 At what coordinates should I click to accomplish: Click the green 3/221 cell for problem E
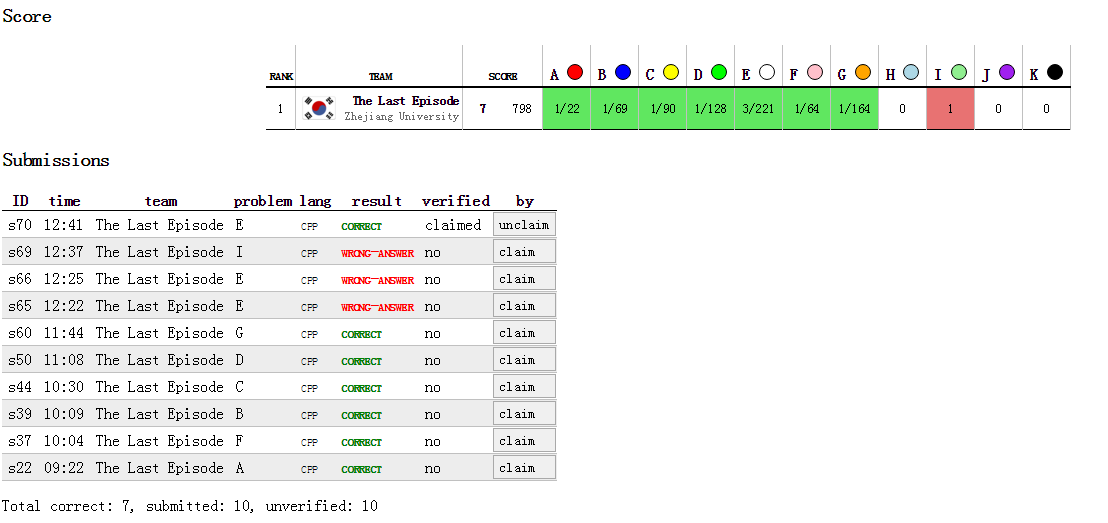[758, 109]
